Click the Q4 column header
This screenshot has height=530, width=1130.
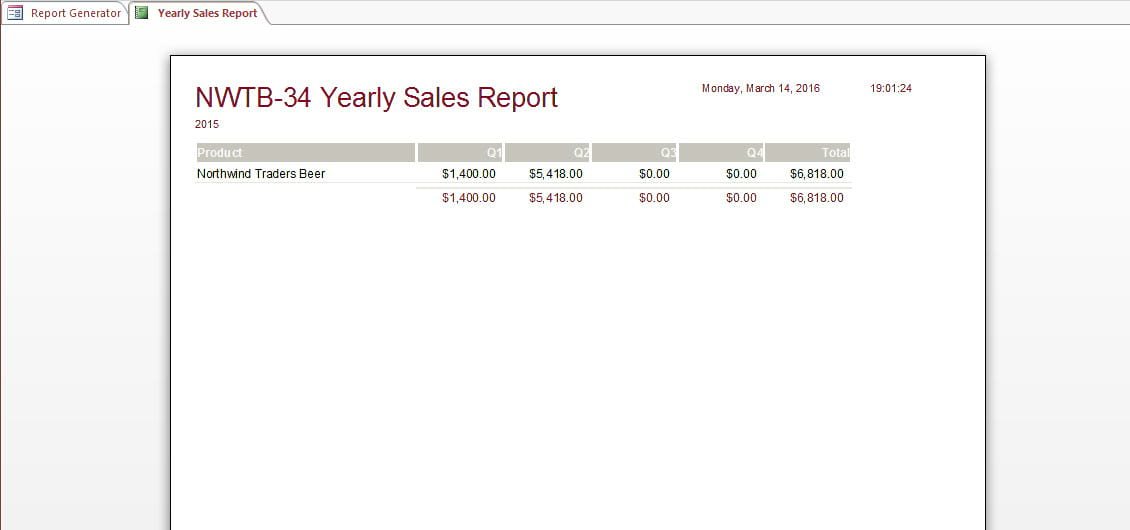click(721, 153)
